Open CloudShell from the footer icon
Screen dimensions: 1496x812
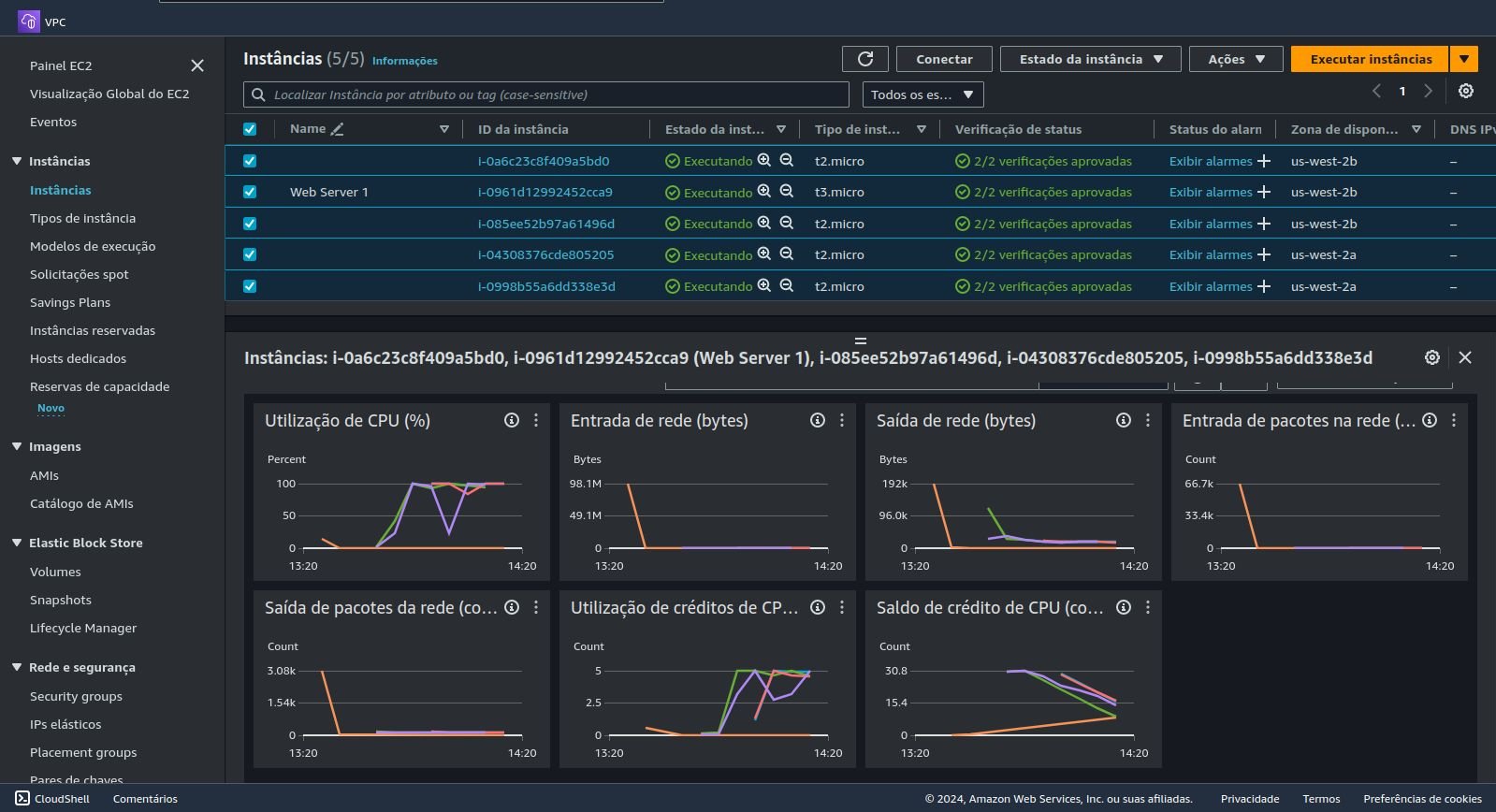[x=22, y=798]
